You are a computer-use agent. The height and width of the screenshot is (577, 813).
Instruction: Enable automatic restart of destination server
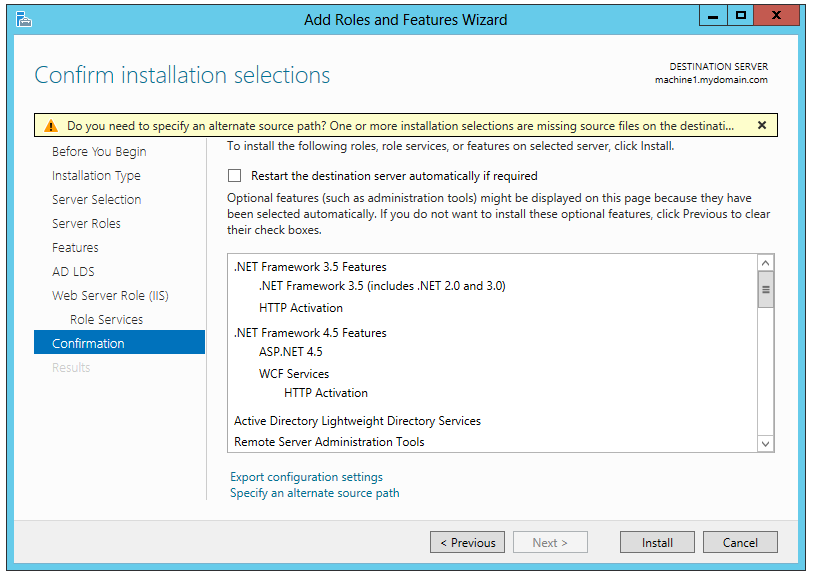[235, 176]
